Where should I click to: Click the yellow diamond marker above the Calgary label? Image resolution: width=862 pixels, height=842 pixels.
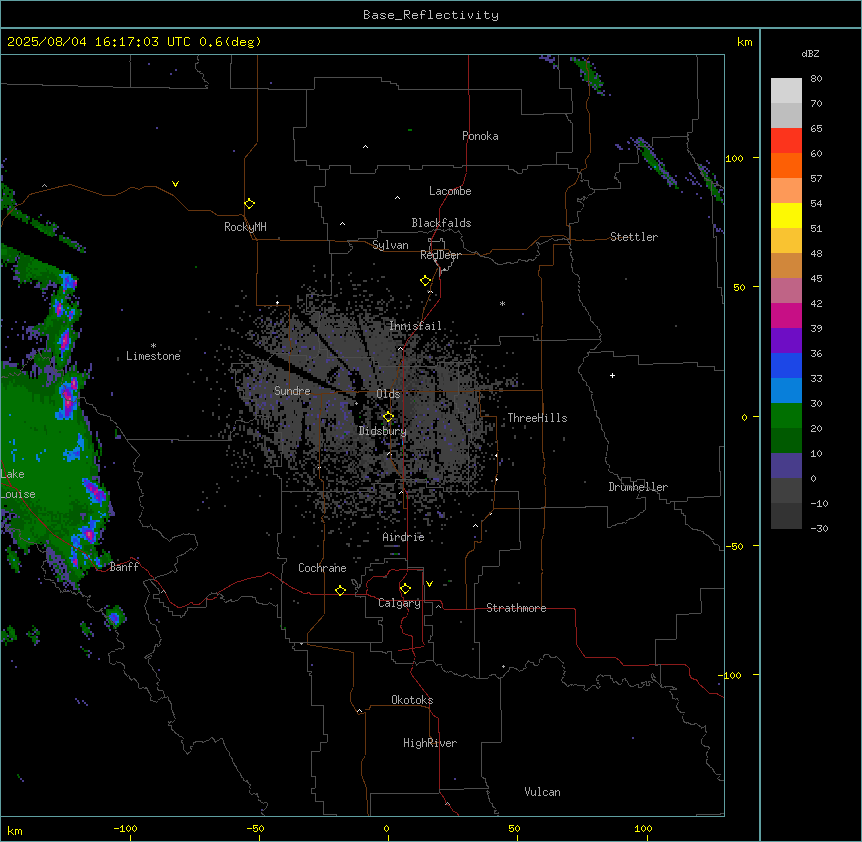(405, 589)
